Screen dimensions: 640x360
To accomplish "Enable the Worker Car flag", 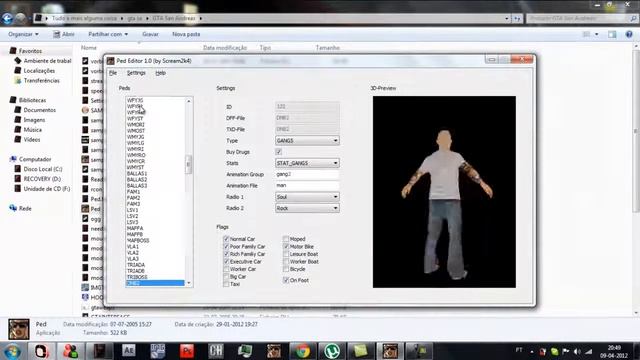I will [x=226, y=269].
